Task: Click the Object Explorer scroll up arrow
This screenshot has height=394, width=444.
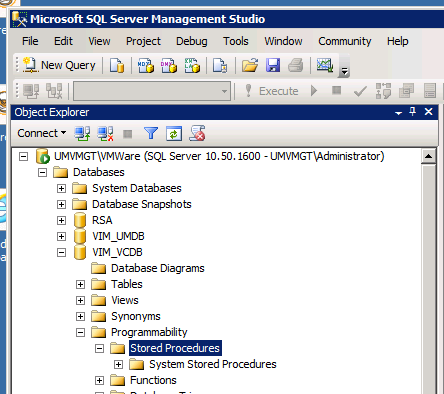Action: (428, 156)
